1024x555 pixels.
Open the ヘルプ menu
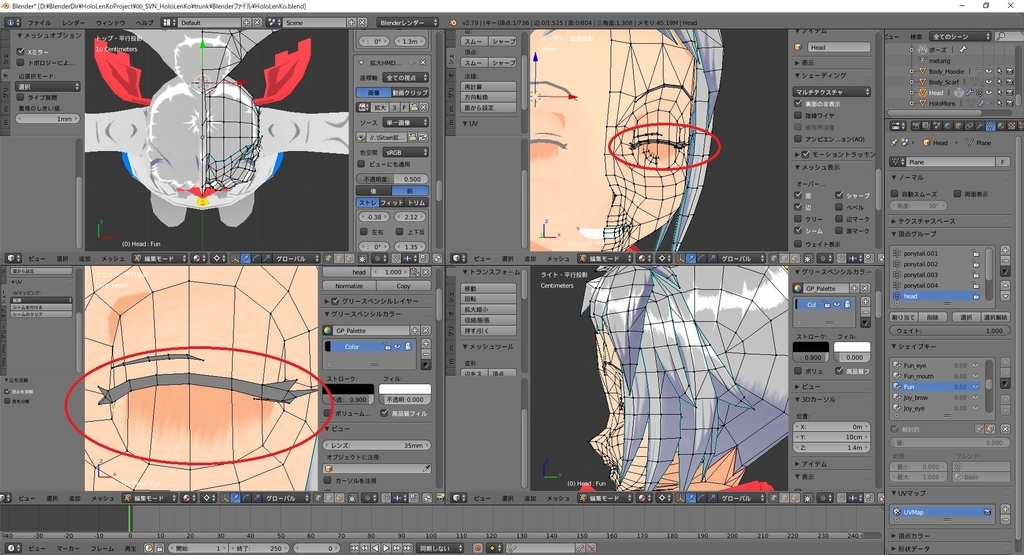[x=144, y=22]
